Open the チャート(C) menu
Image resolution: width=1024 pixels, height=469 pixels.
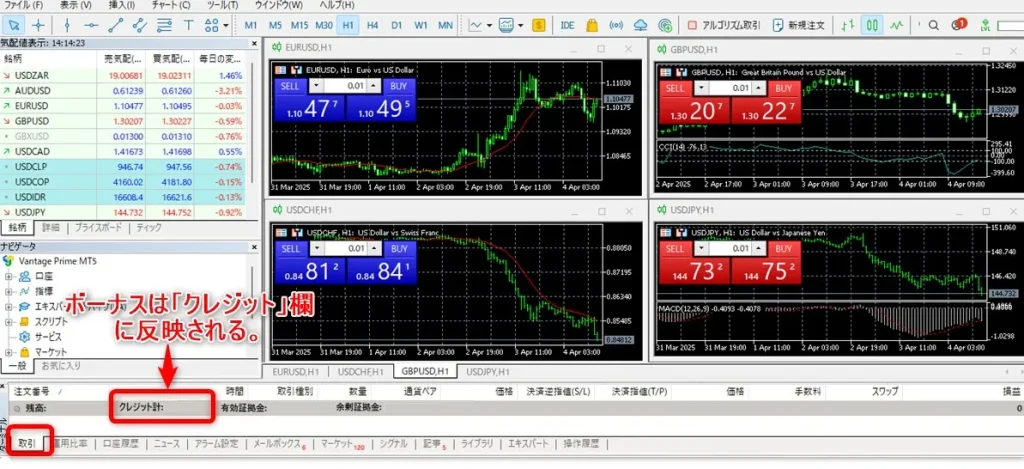(x=171, y=5)
